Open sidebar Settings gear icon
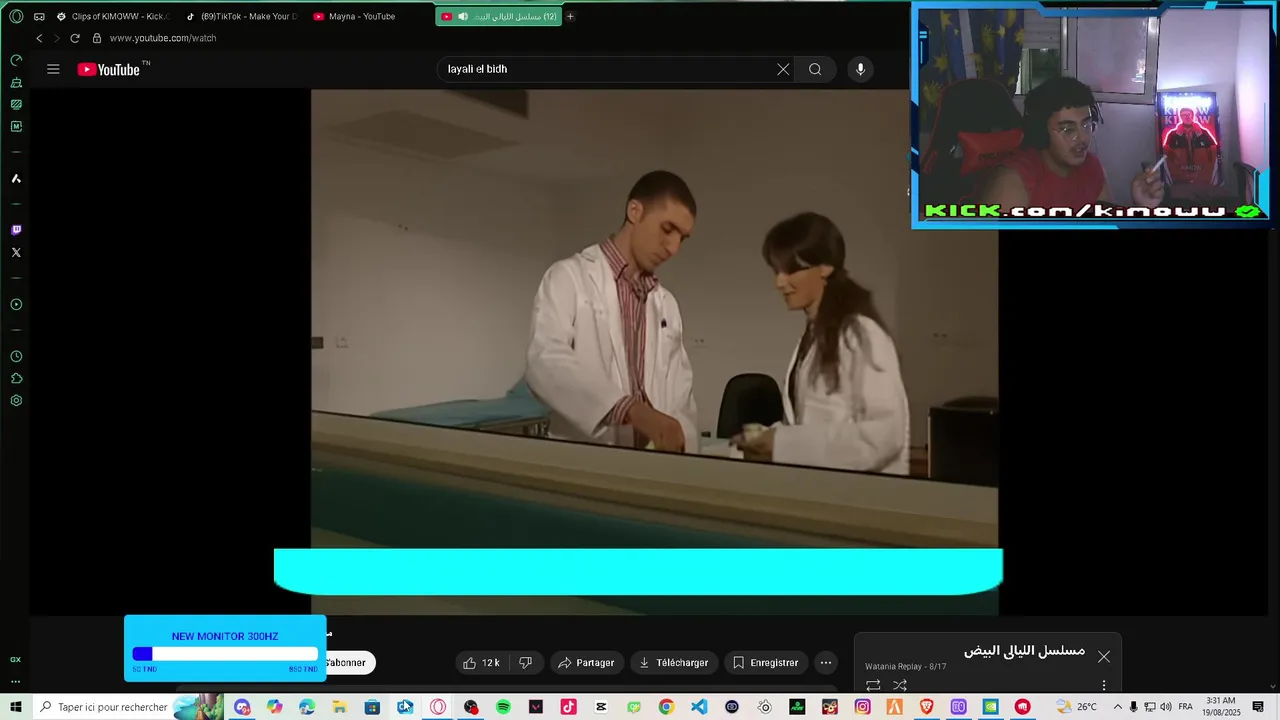Screen dimensions: 1280x720 click(16, 400)
